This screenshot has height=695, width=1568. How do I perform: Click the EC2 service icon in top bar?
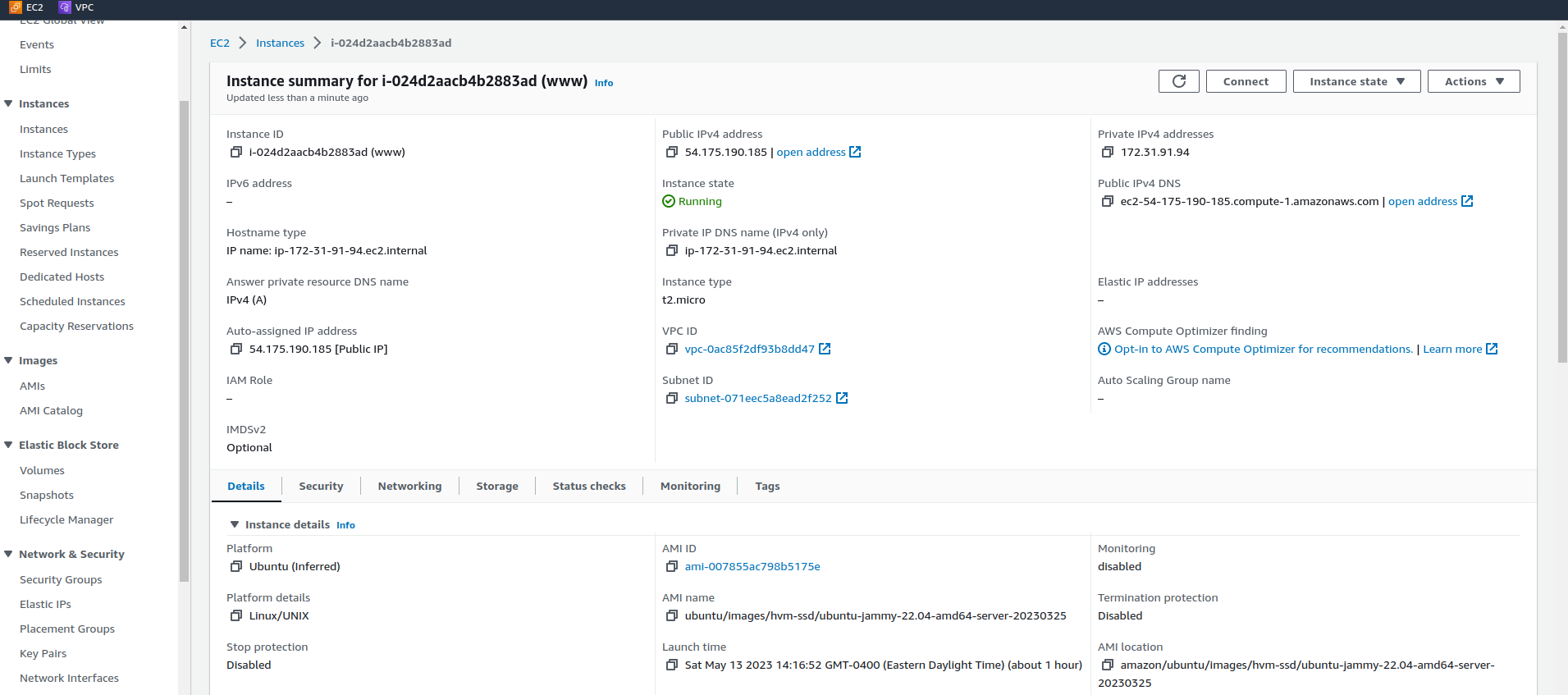point(16,7)
